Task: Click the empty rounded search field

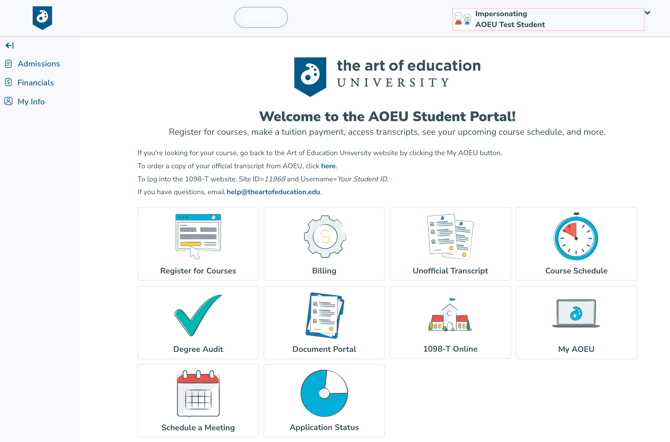Action: pos(261,17)
